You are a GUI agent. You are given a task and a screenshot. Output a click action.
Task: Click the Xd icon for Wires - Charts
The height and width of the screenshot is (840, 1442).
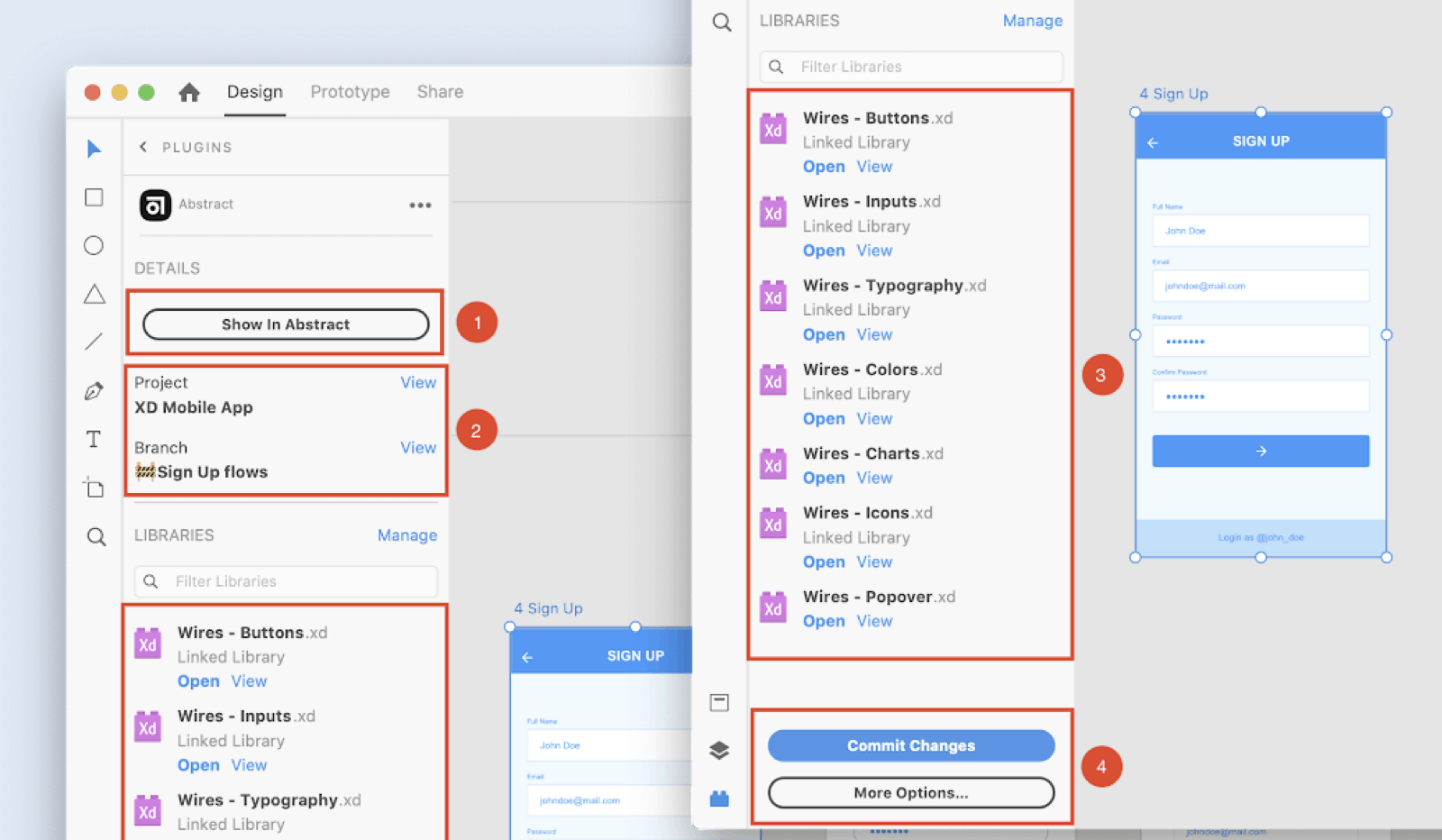pyautogui.click(x=773, y=465)
